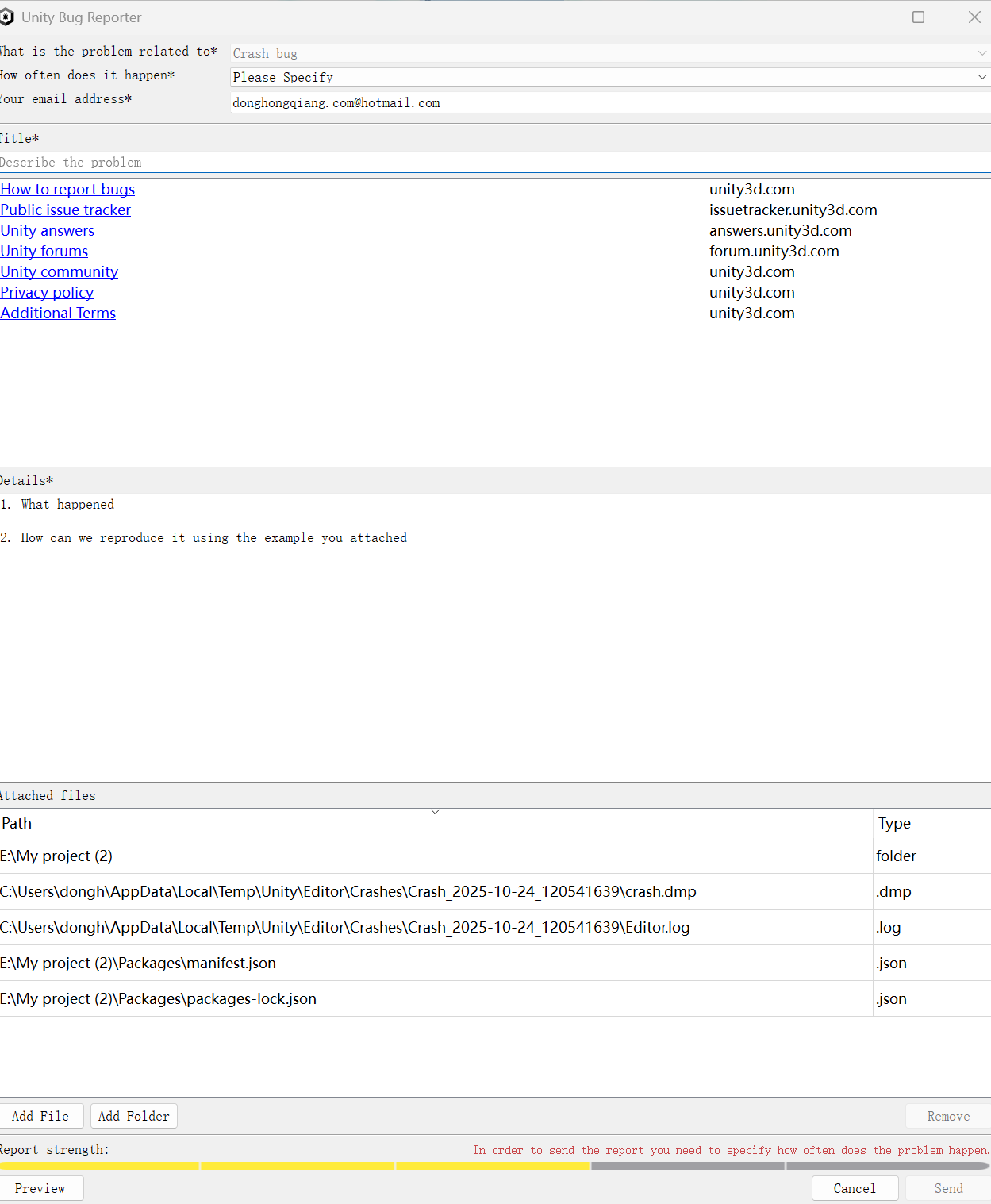Open the 'Unity answers' link
This screenshot has height=1204, width=991.
pyautogui.click(x=47, y=230)
